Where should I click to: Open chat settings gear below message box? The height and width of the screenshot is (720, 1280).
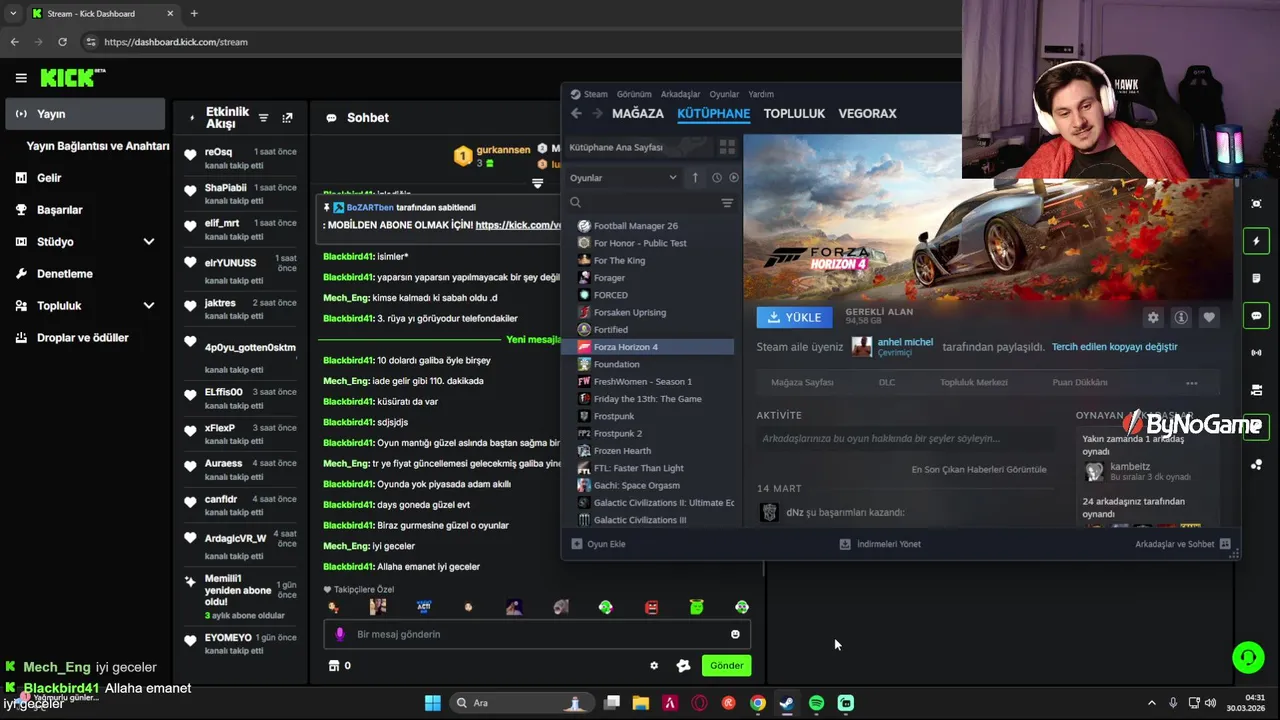654,666
